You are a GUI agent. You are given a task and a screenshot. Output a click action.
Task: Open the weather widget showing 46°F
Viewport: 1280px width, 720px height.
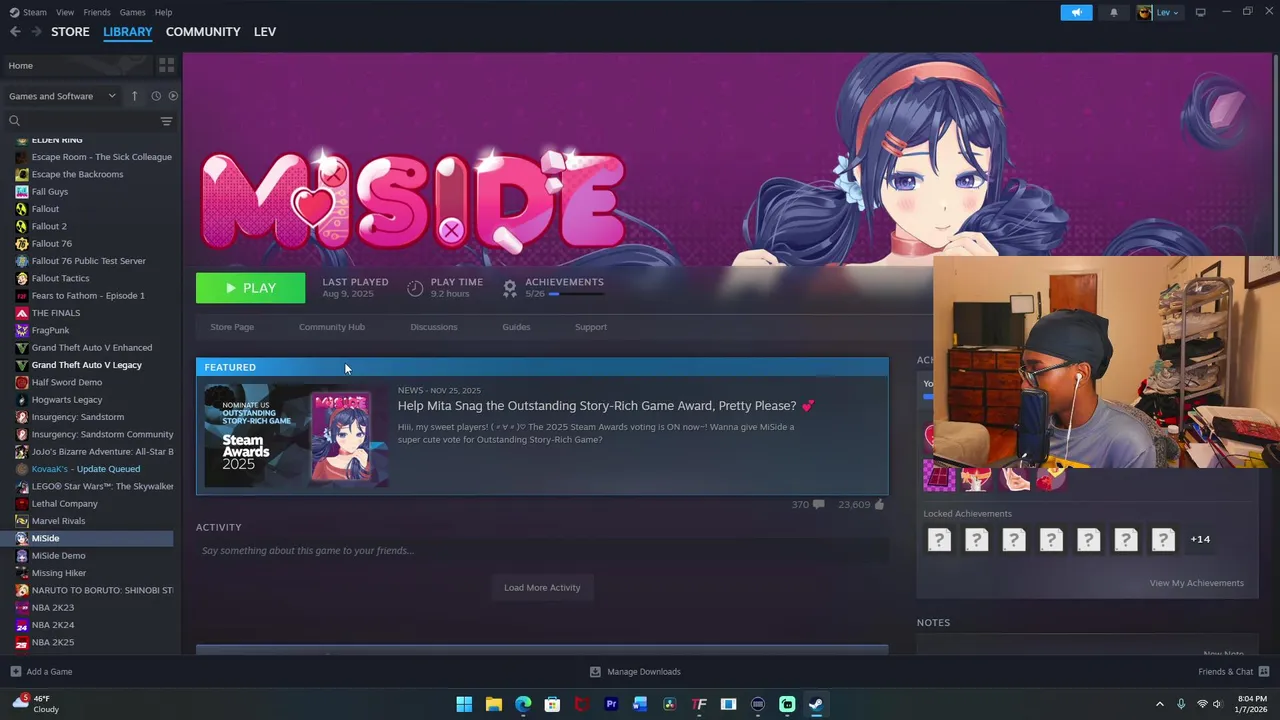pos(35,704)
